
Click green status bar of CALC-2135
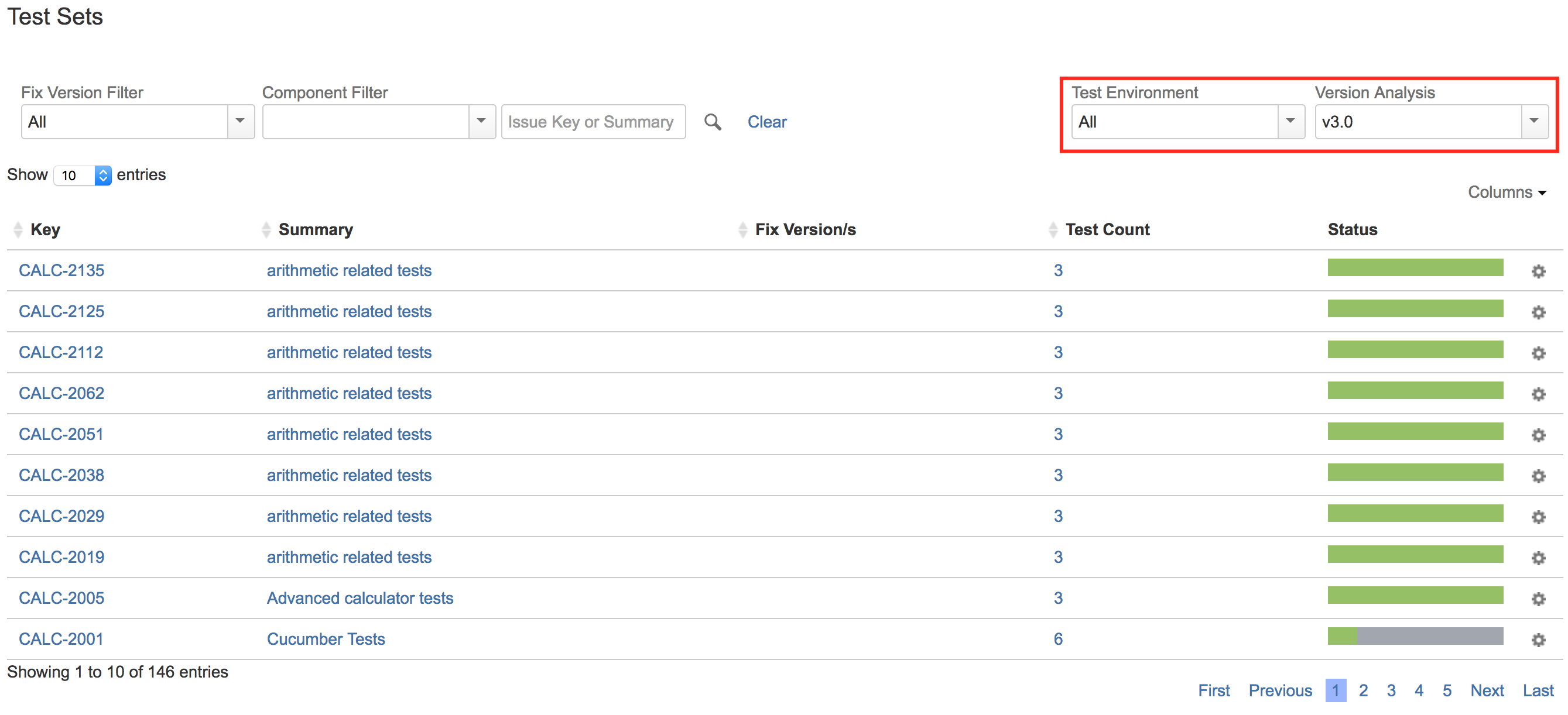[1415, 267]
